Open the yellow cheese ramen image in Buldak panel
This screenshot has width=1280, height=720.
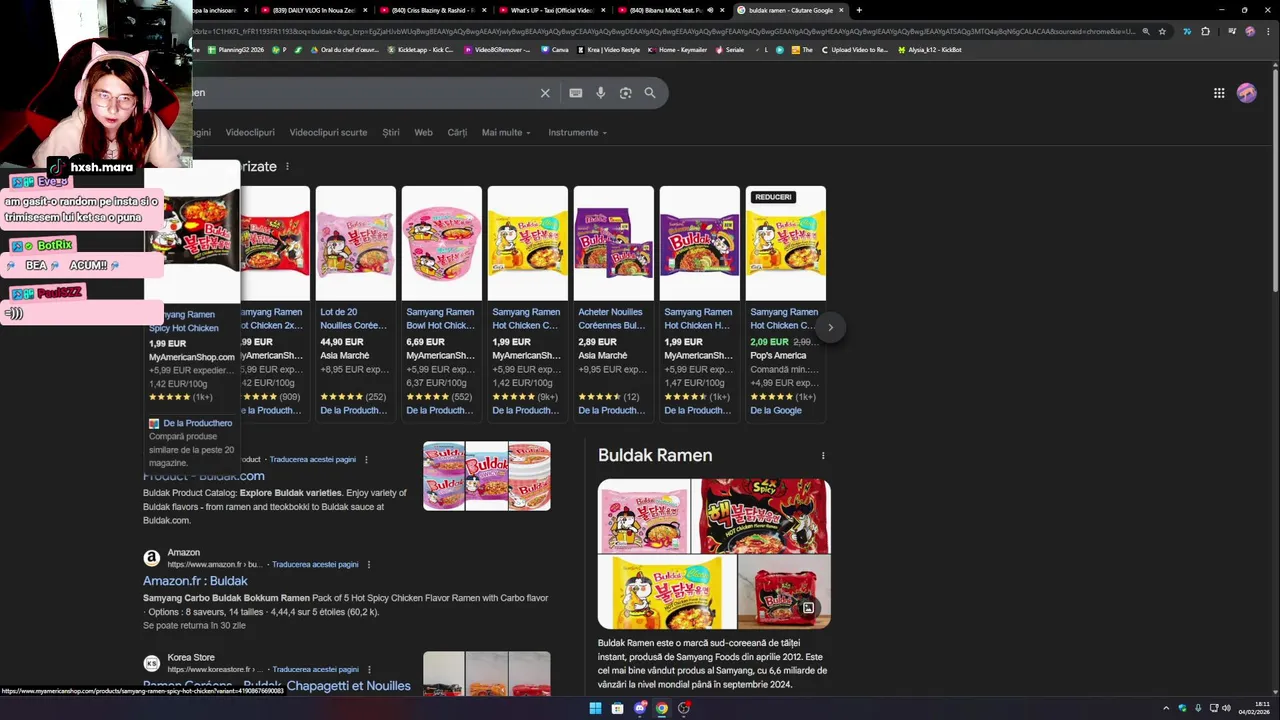tap(666, 592)
